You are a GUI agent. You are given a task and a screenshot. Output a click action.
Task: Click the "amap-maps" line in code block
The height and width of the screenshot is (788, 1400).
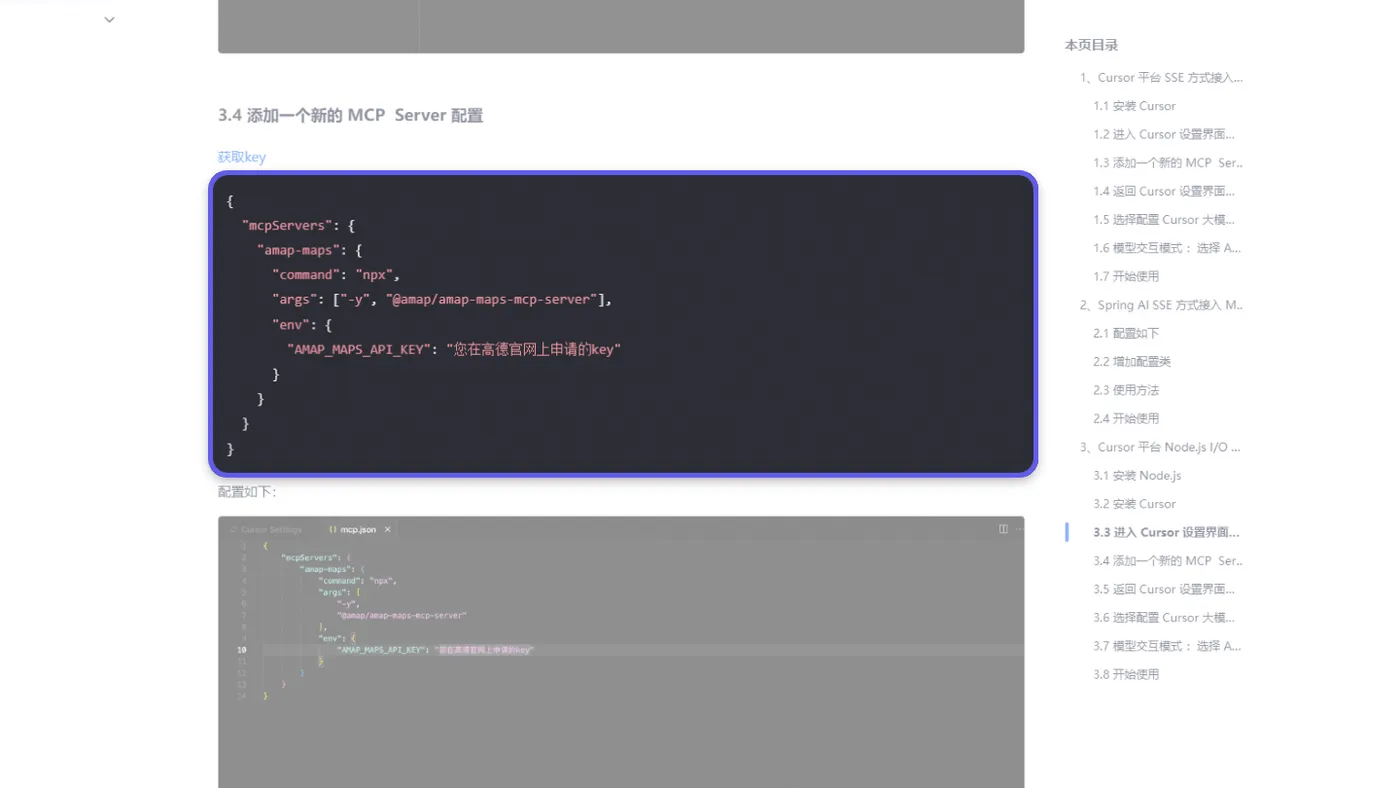pyautogui.click(x=309, y=250)
